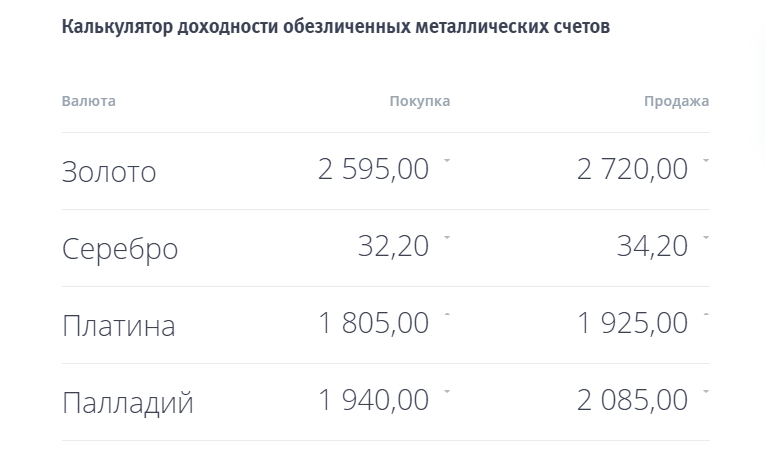Click the down arrow next to silver 34,20
Viewport: 765px width, 471px height.
706,237
